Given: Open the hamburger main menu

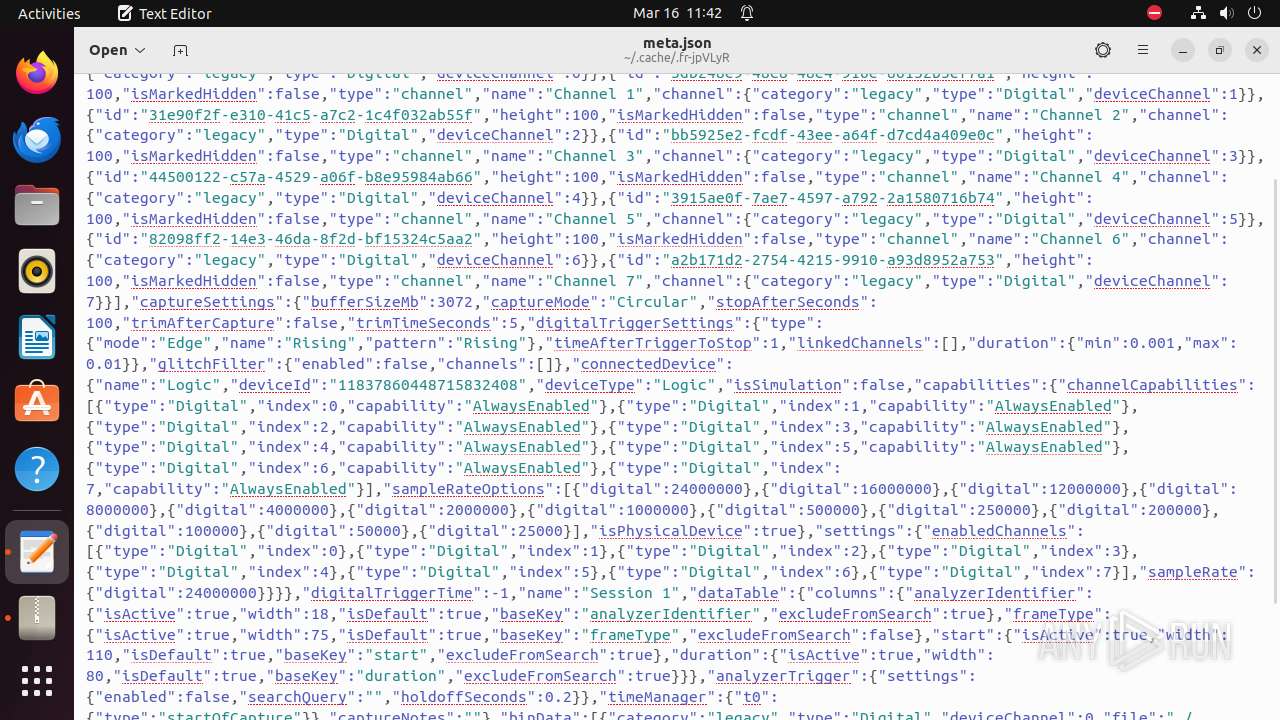Looking at the screenshot, I should click(1143, 50).
